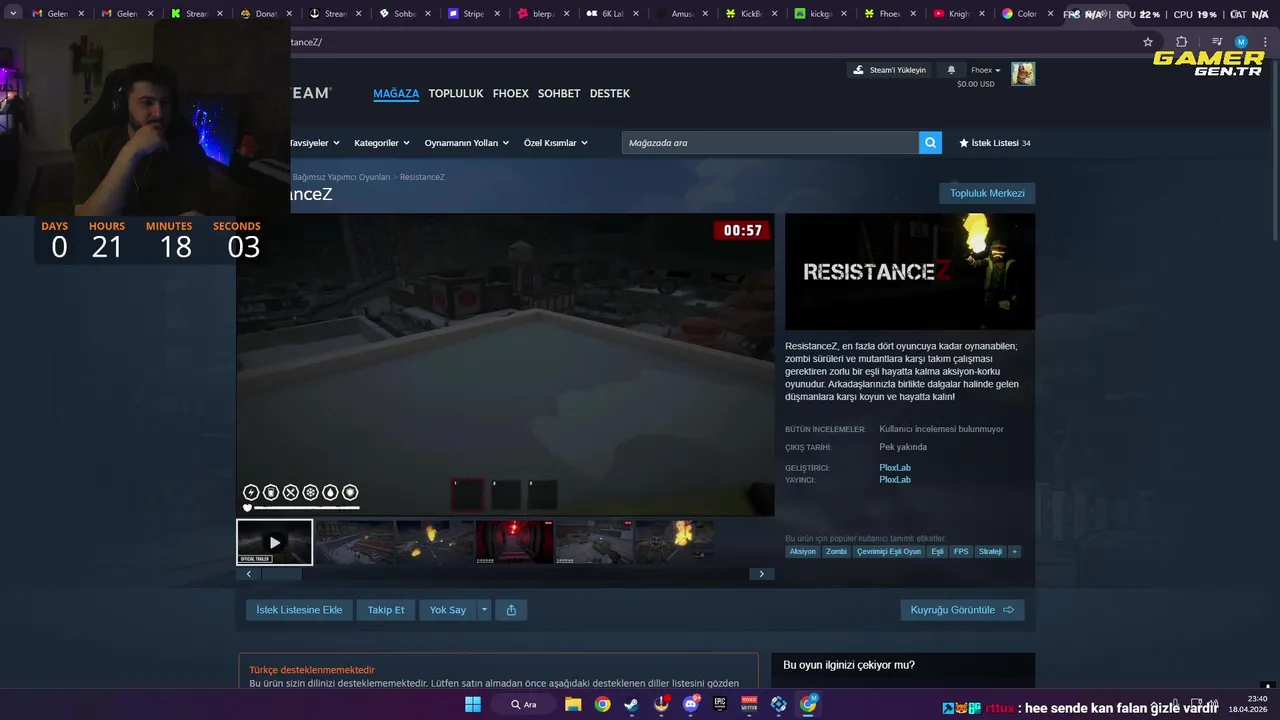Open the Steam notifications bell

coord(951,70)
